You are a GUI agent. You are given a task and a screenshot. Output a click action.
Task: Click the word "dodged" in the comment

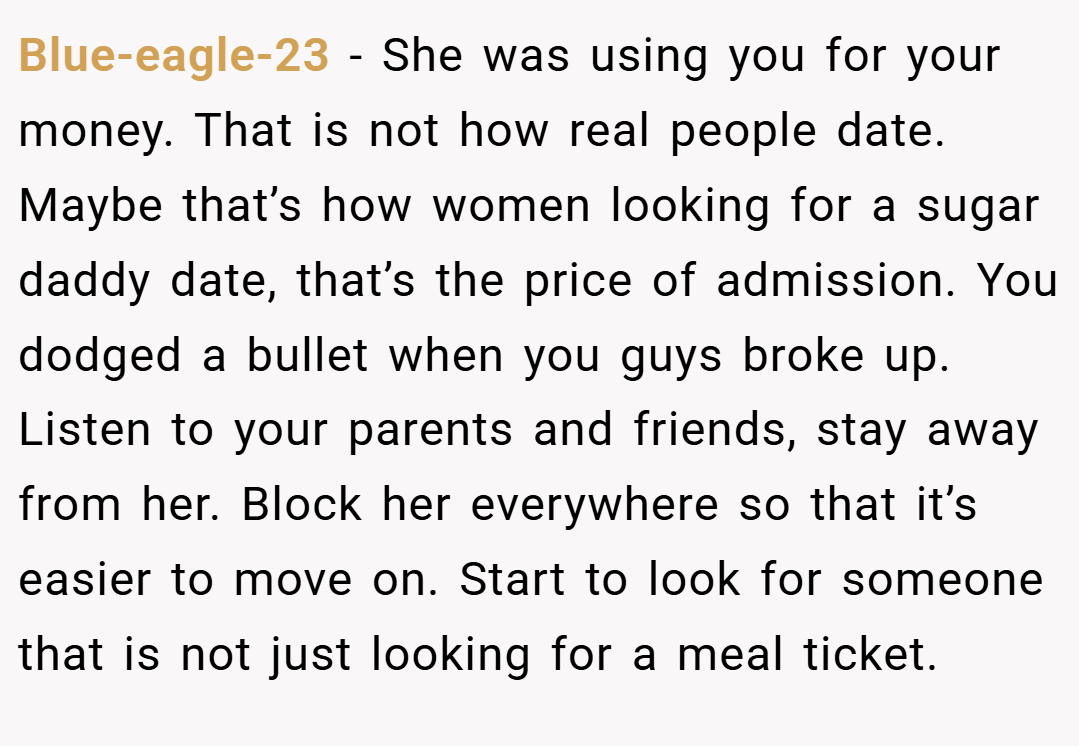pos(100,357)
